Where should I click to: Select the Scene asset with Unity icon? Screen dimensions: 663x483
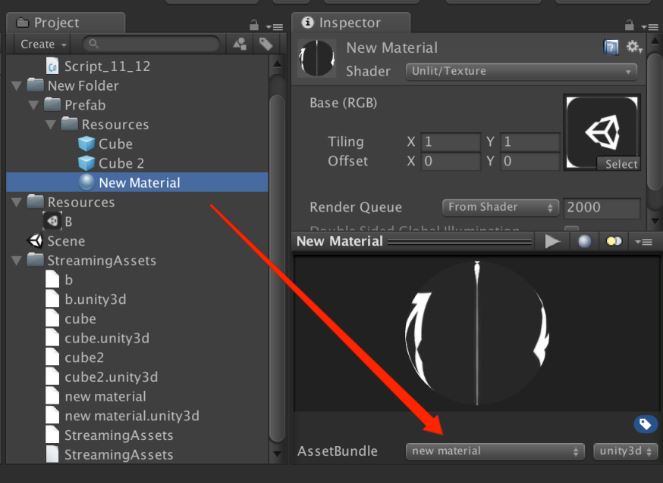tap(66, 241)
